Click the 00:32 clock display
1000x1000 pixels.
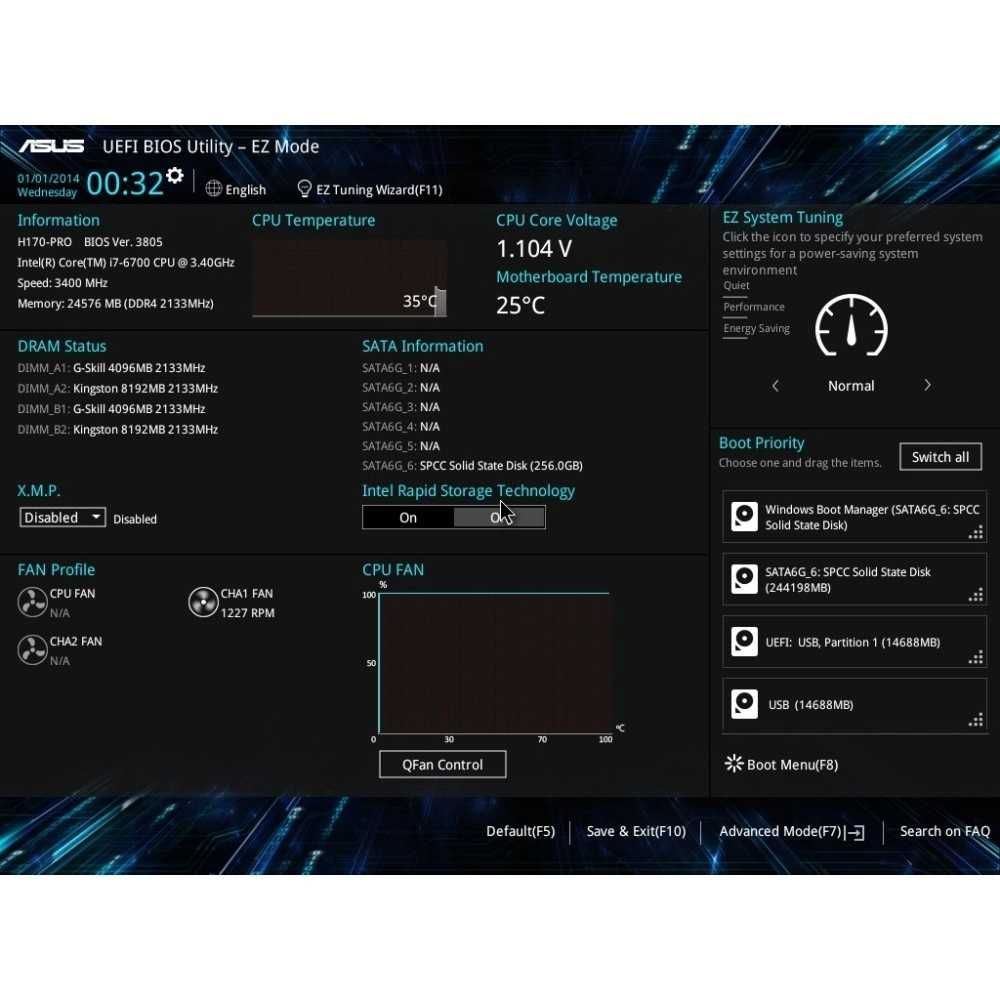(125, 184)
